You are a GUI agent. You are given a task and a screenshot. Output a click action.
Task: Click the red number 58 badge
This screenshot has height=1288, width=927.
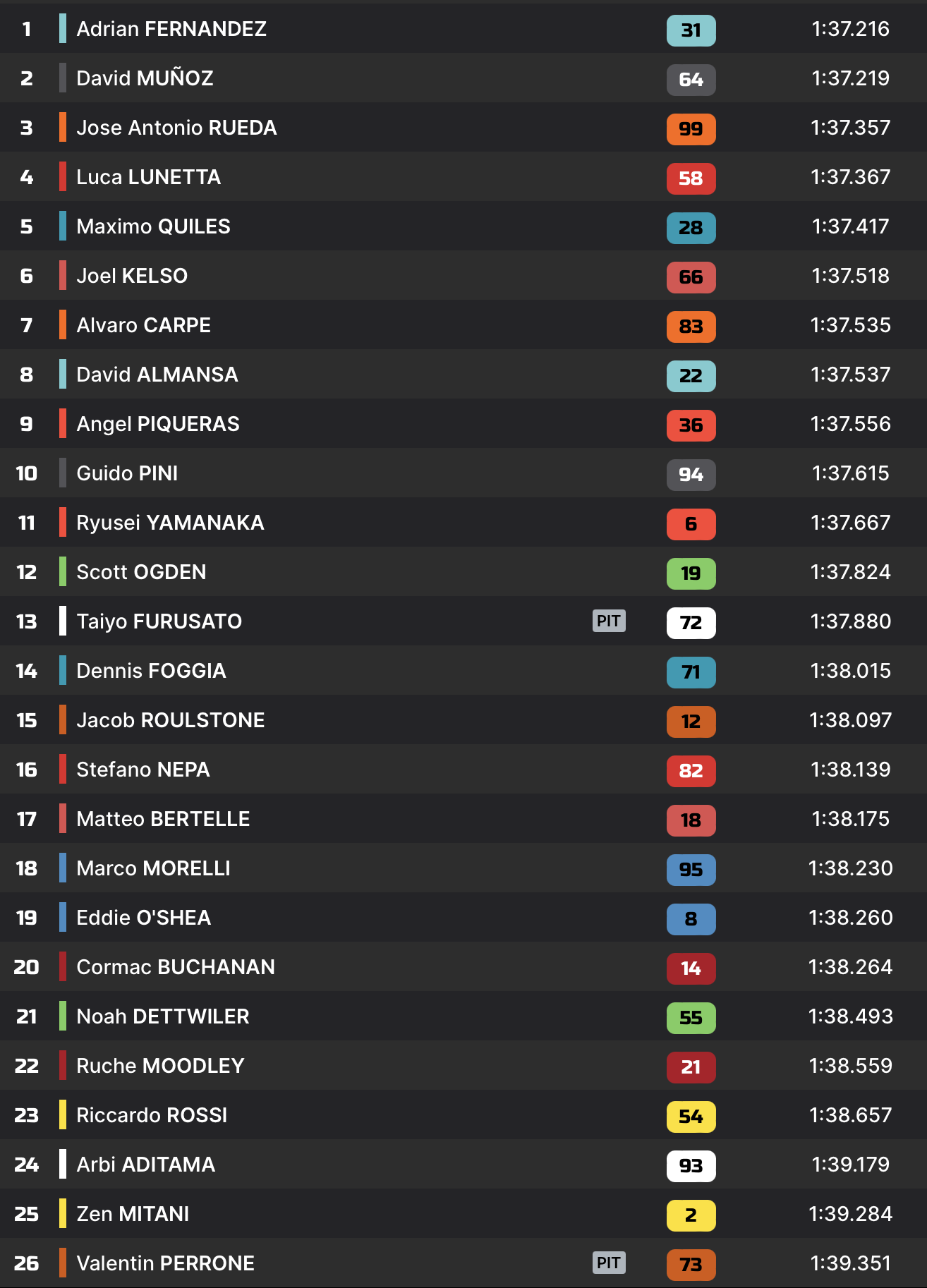point(691,178)
